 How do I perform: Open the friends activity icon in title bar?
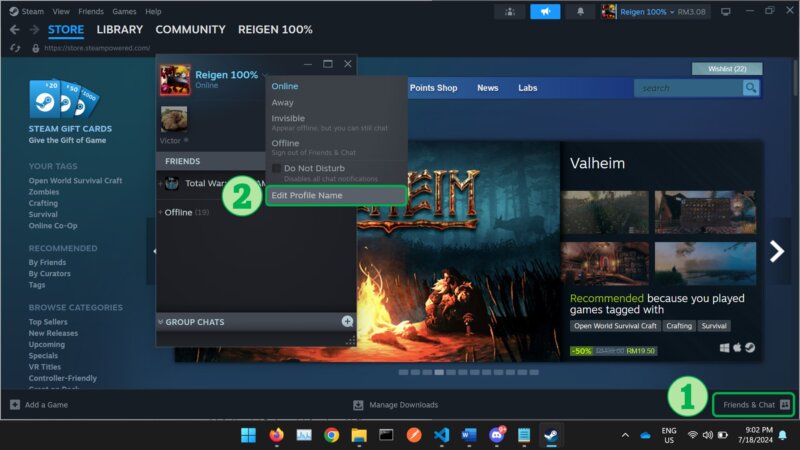pos(510,12)
